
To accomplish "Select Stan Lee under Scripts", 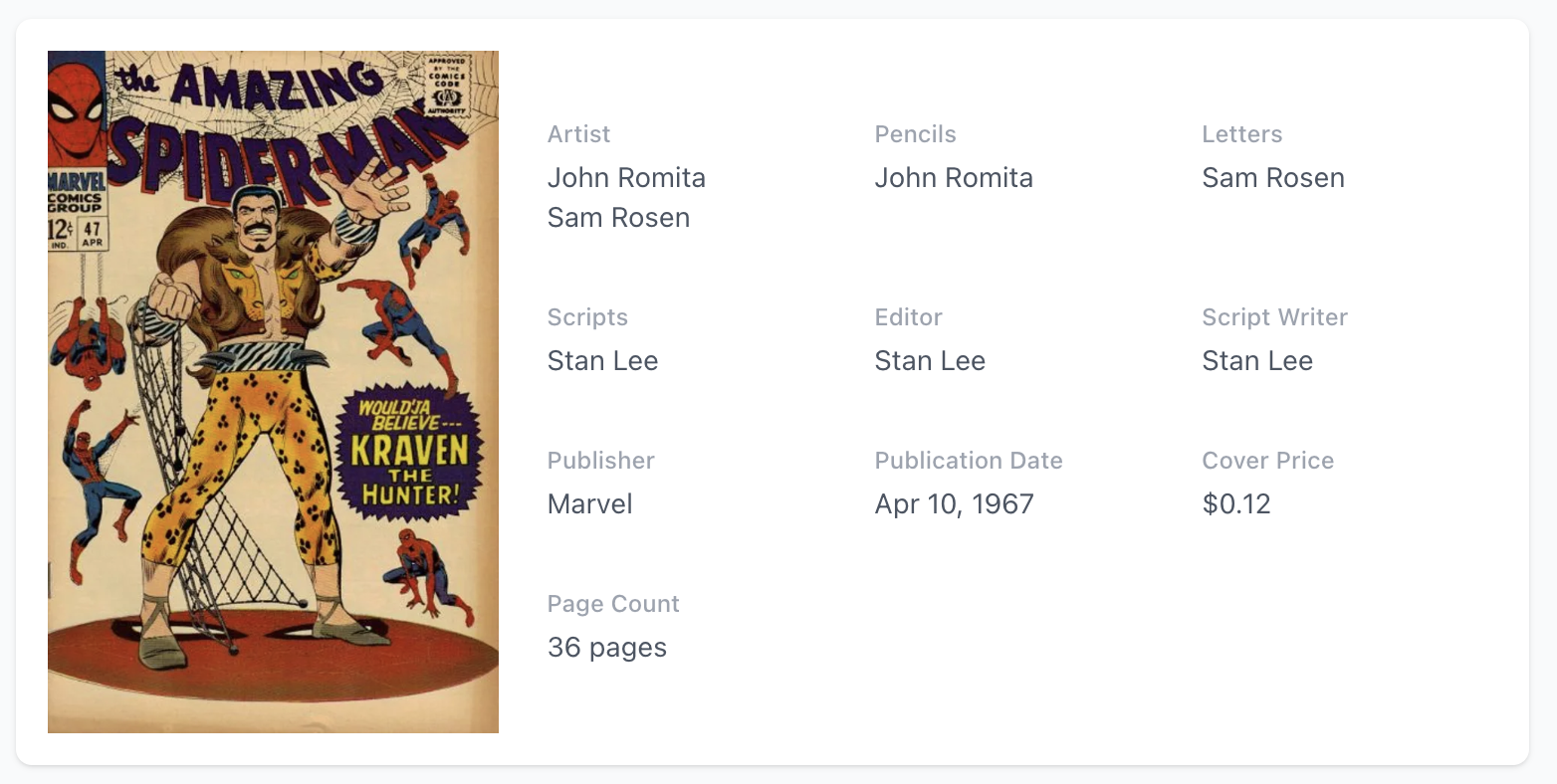I will [x=602, y=361].
